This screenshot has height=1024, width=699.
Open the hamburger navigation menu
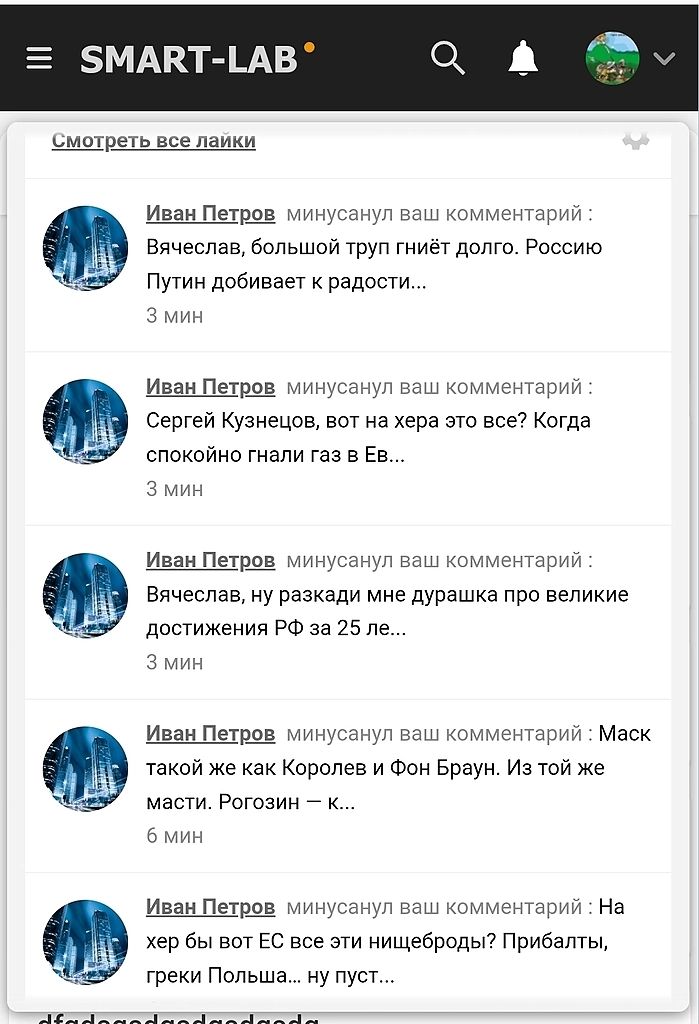39,57
